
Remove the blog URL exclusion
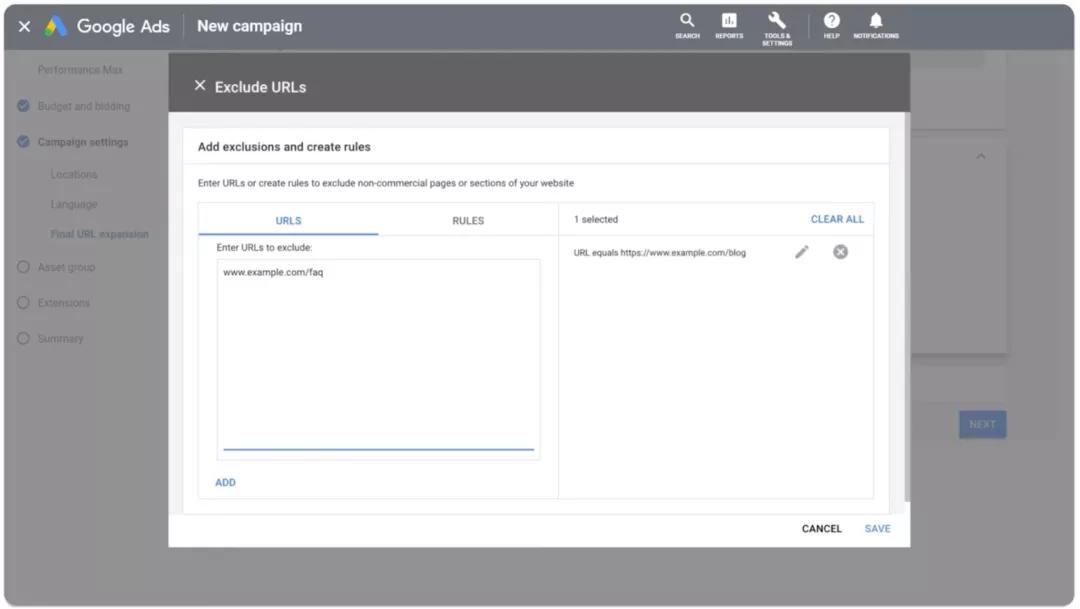(x=840, y=252)
